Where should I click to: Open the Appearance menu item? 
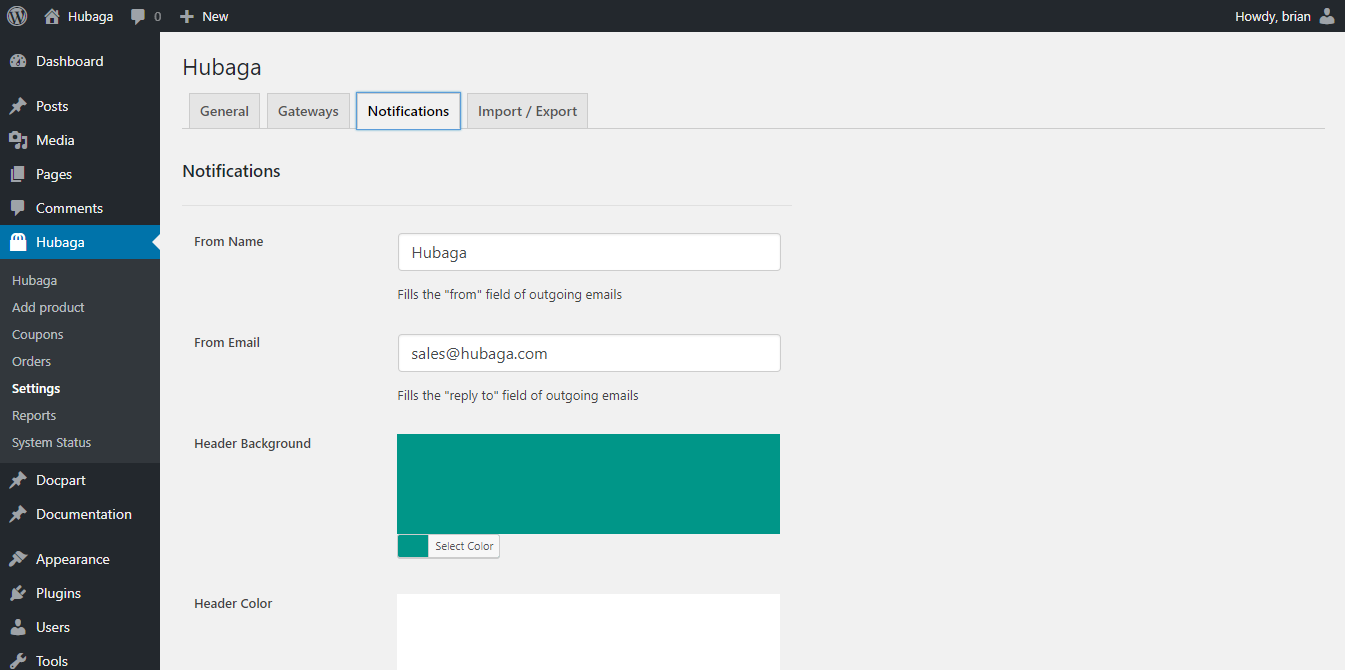click(80, 559)
